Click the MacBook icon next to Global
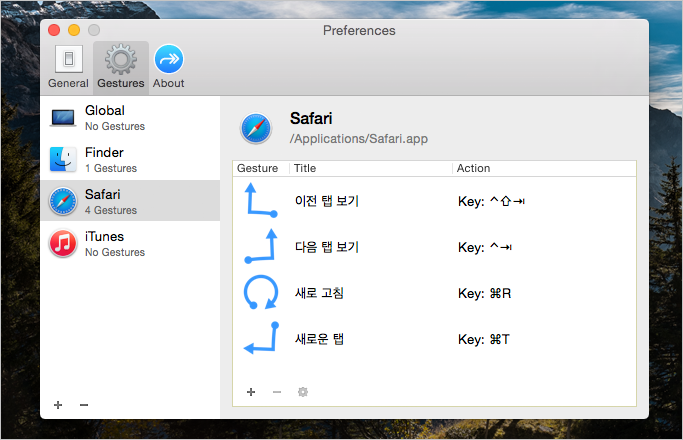This screenshot has height=440, width=683. (x=63, y=118)
